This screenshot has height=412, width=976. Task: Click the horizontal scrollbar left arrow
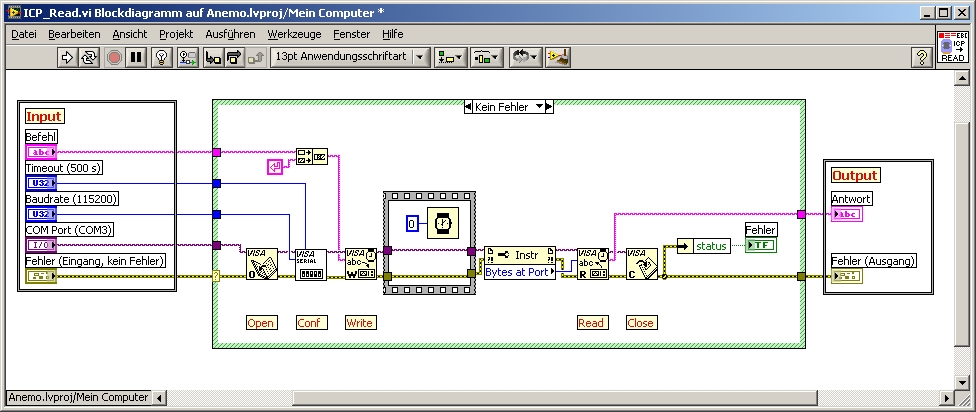click(159, 398)
